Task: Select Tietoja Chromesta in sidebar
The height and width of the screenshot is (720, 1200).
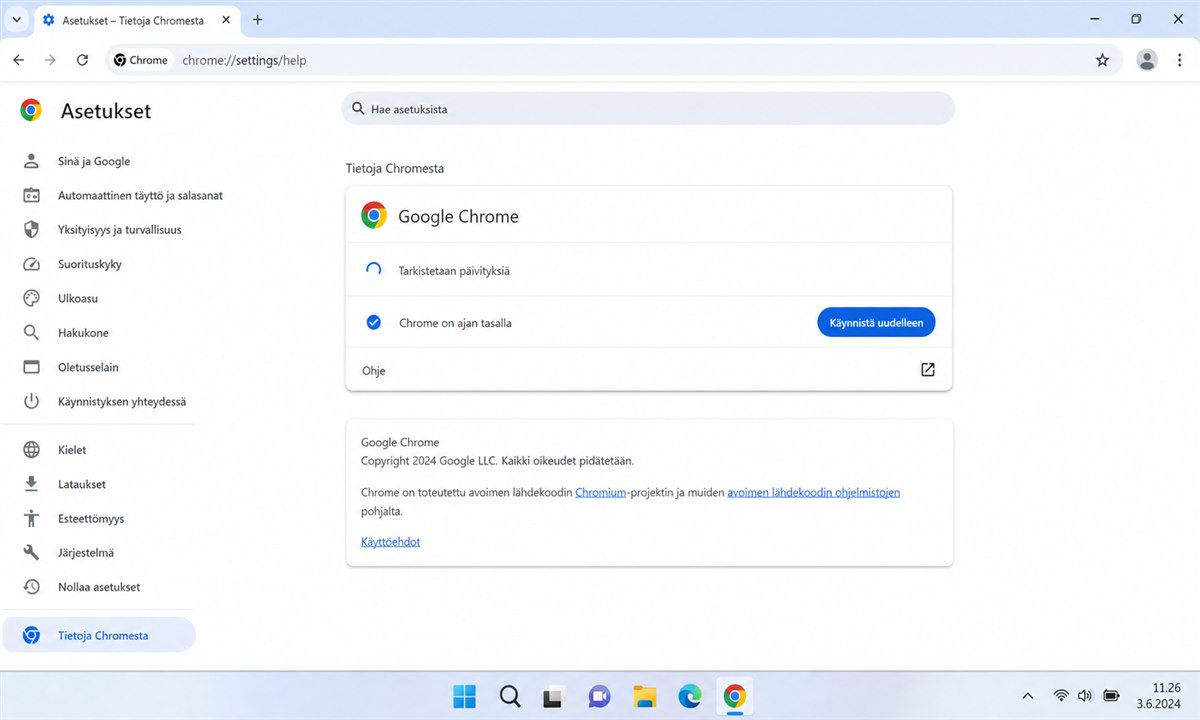Action: [x=98, y=635]
